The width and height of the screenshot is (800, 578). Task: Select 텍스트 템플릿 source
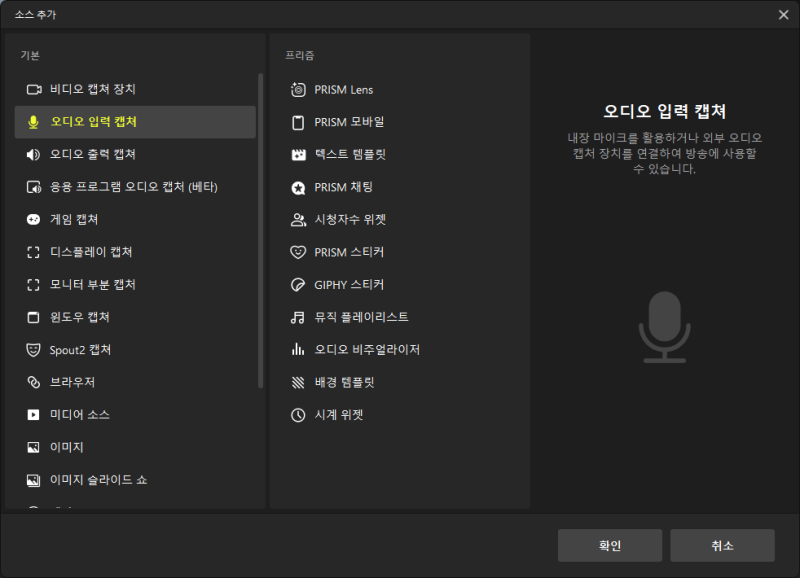coord(351,155)
